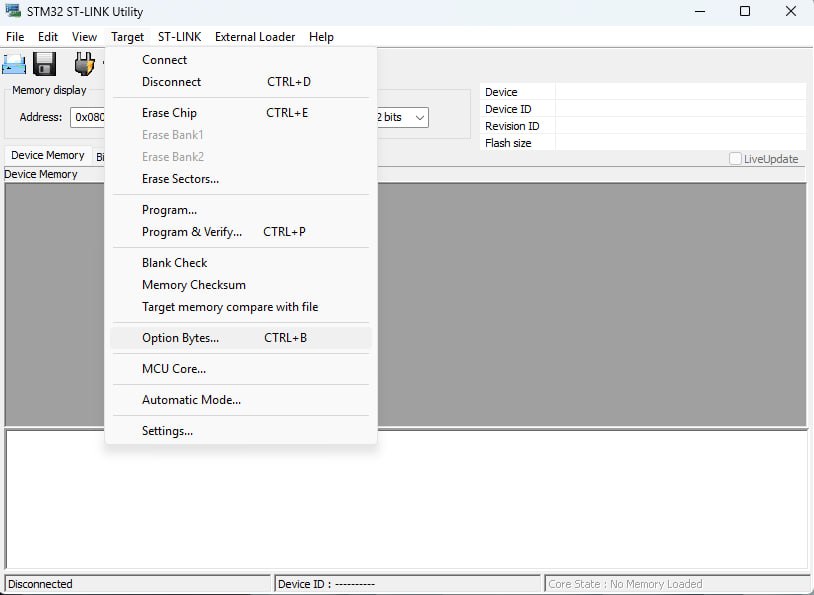Click the Device value field
The height and width of the screenshot is (595, 814).
[681, 92]
